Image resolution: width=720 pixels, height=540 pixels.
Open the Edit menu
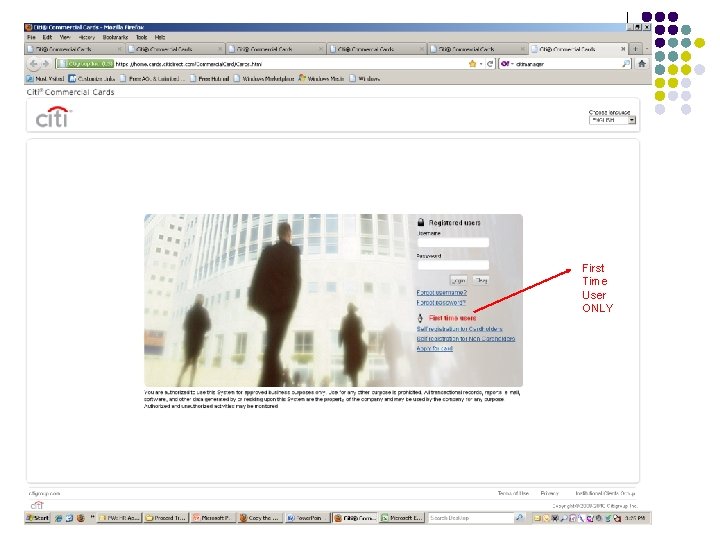47,37
